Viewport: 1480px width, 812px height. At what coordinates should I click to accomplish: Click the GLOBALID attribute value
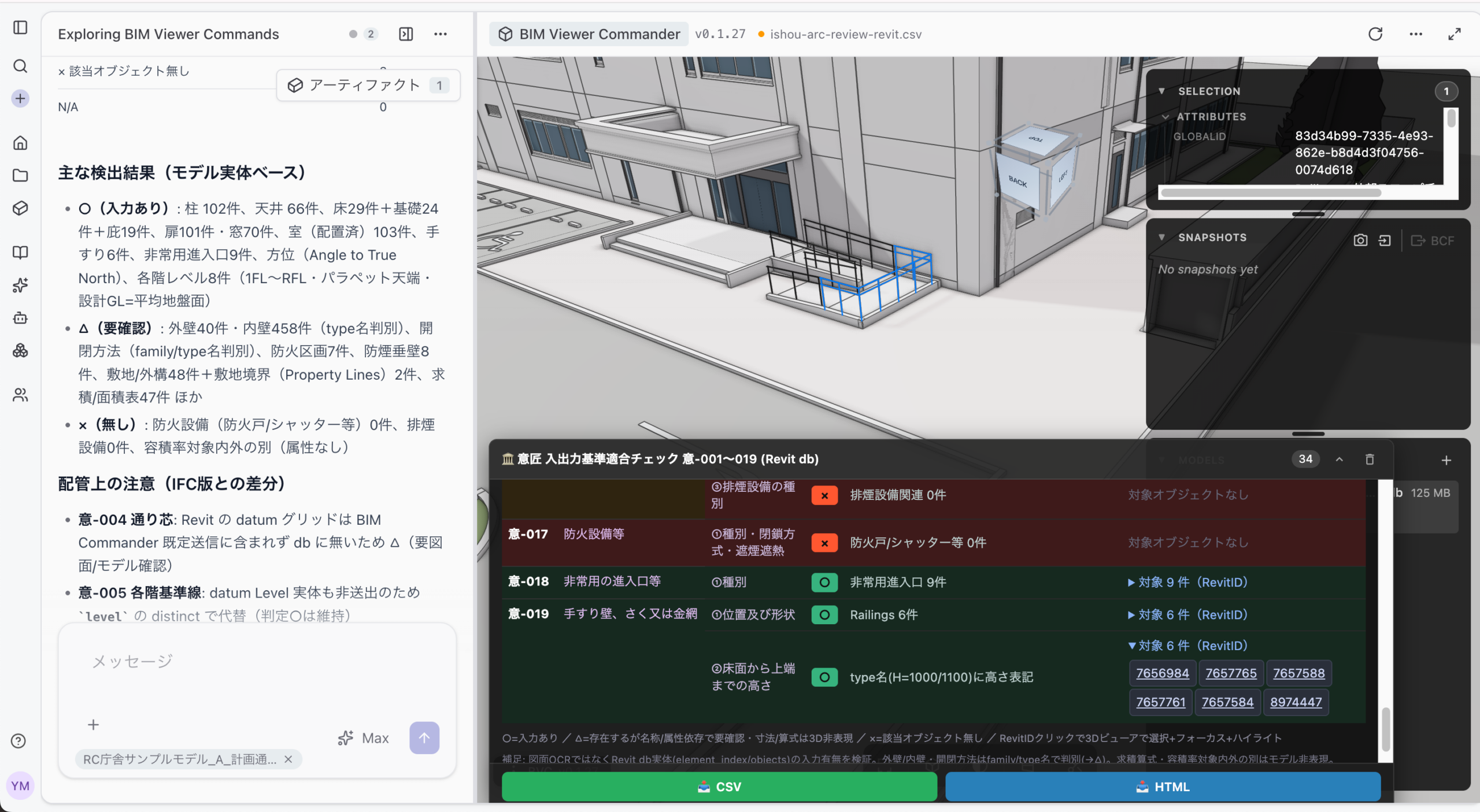click(1364, 153)
